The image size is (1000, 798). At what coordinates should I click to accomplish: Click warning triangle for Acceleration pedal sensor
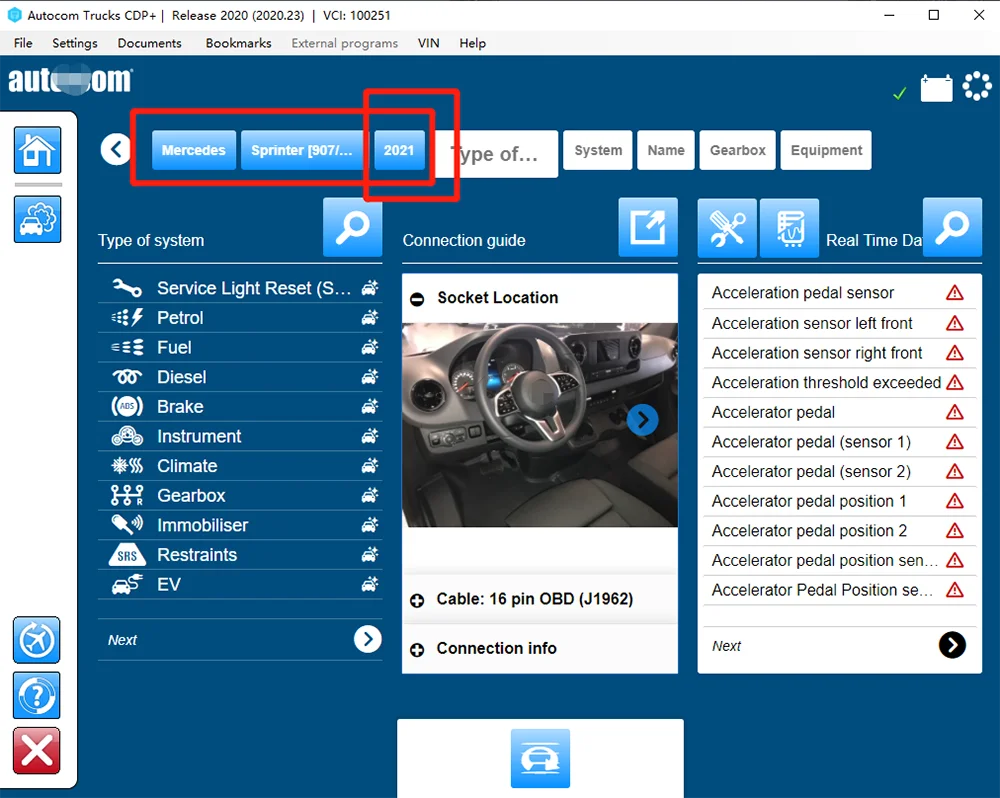click(x=955, y=293)
